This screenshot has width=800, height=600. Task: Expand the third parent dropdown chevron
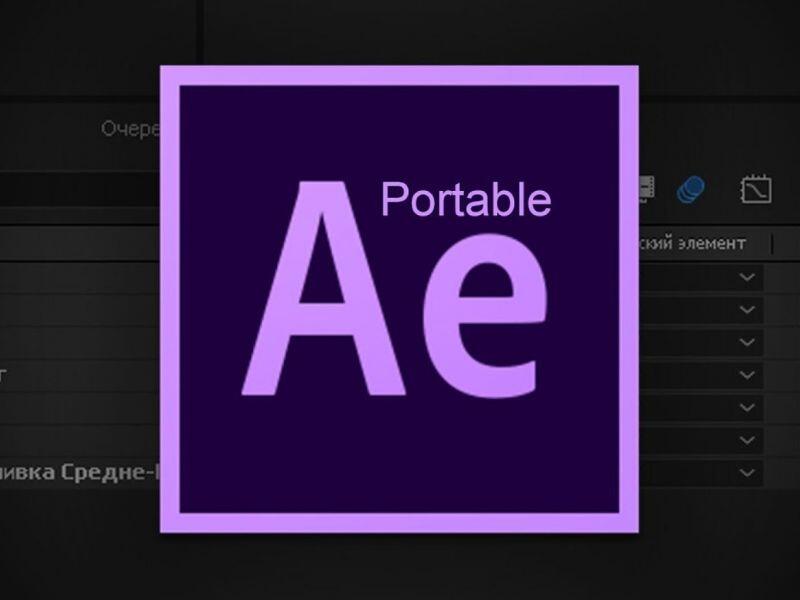(x=747, y=342)
